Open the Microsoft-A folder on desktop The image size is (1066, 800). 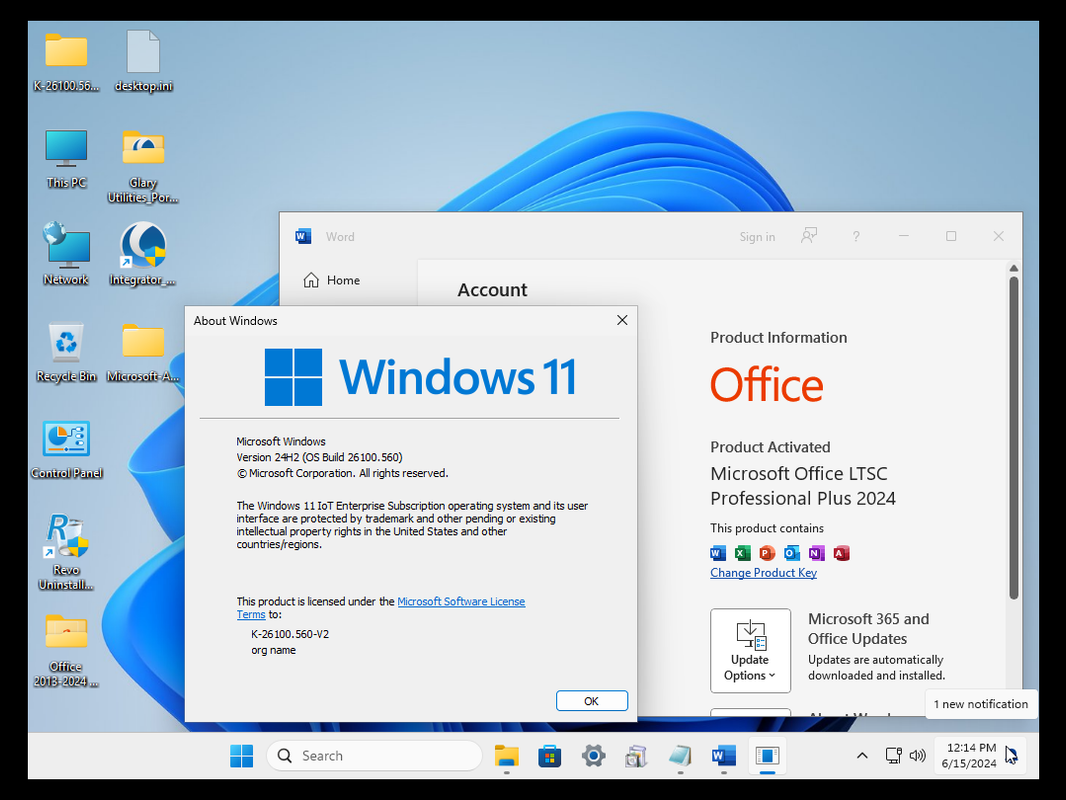click(143, 341)
